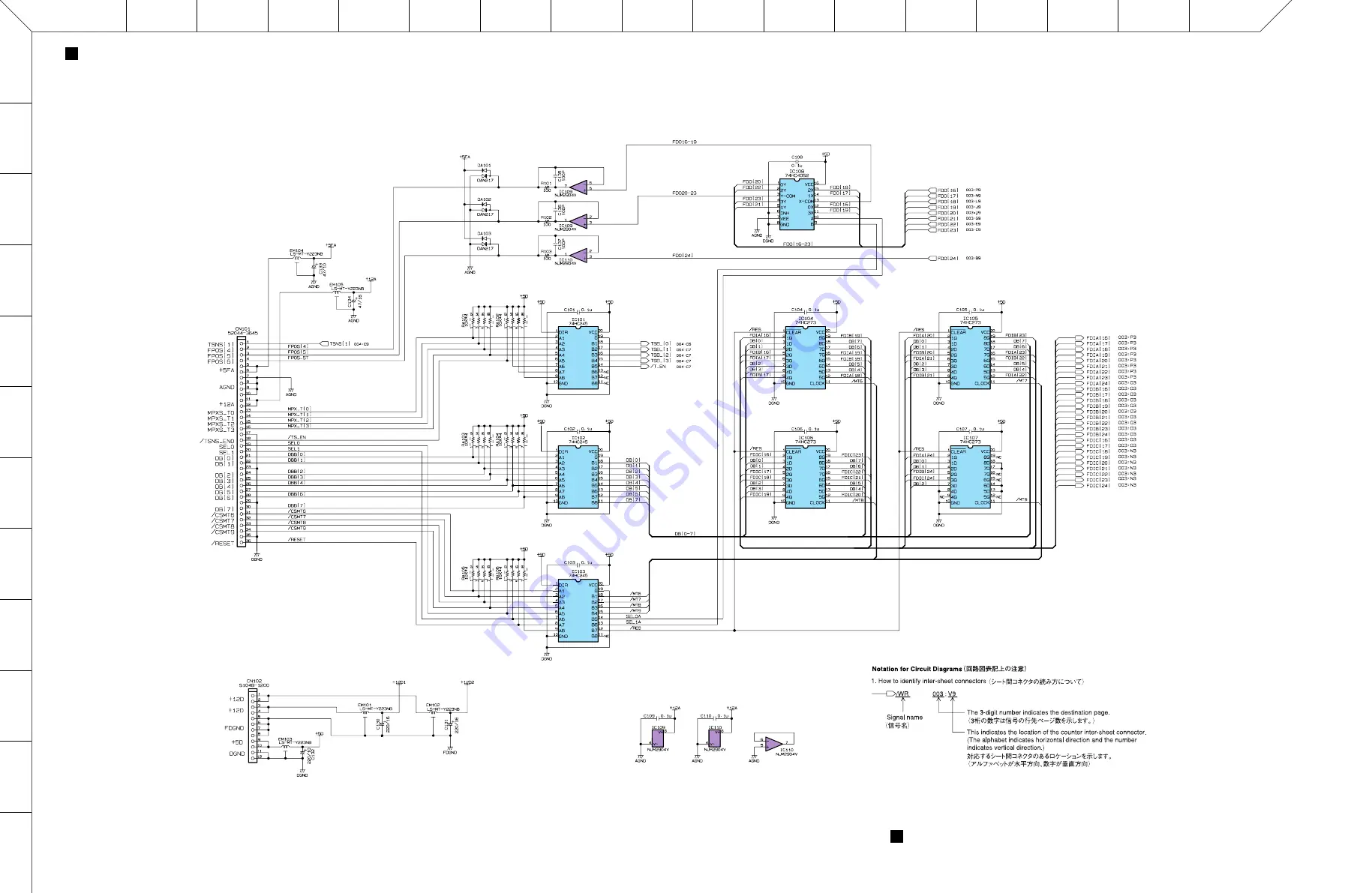Select the IC103 74HC245 chip body
Screen dimensions: 1372x893
click(578, 610)
